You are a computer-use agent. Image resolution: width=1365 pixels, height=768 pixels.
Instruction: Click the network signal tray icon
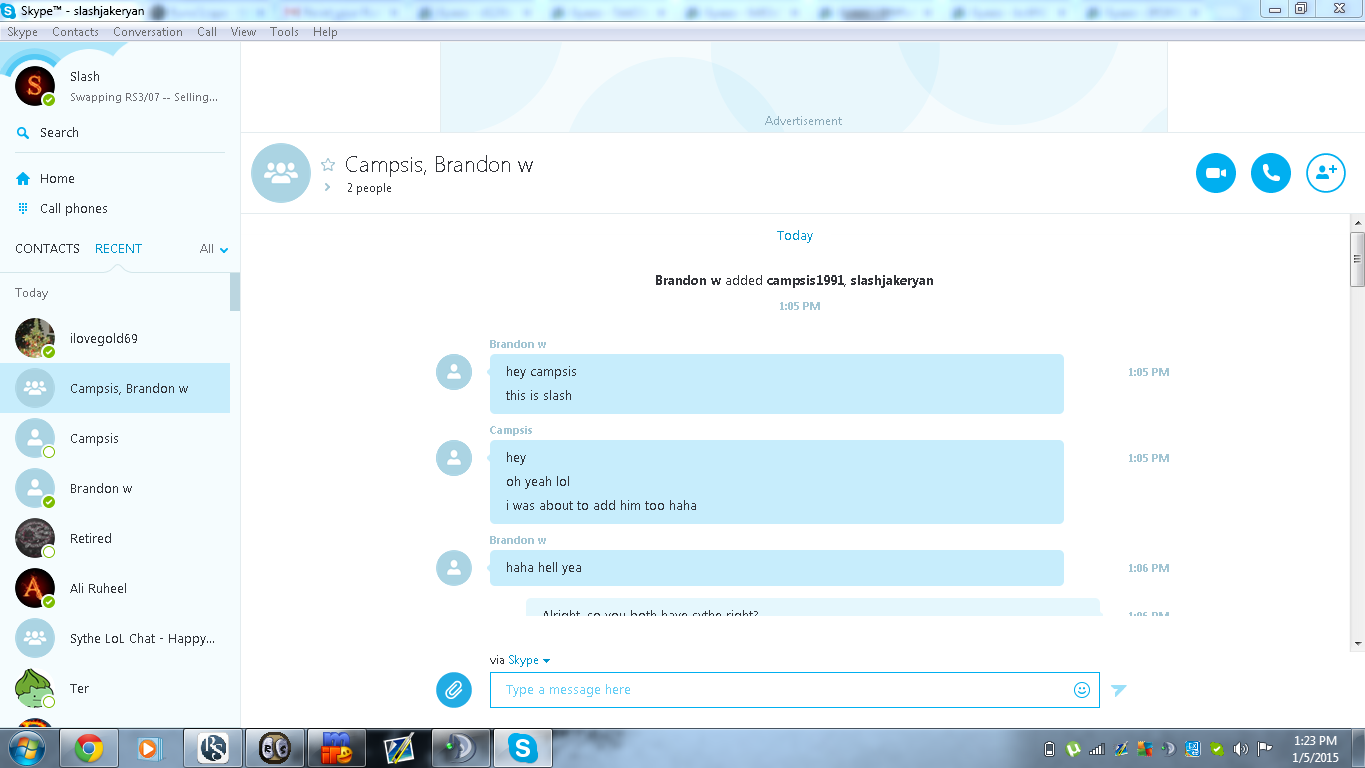[x=1097, y=748]
